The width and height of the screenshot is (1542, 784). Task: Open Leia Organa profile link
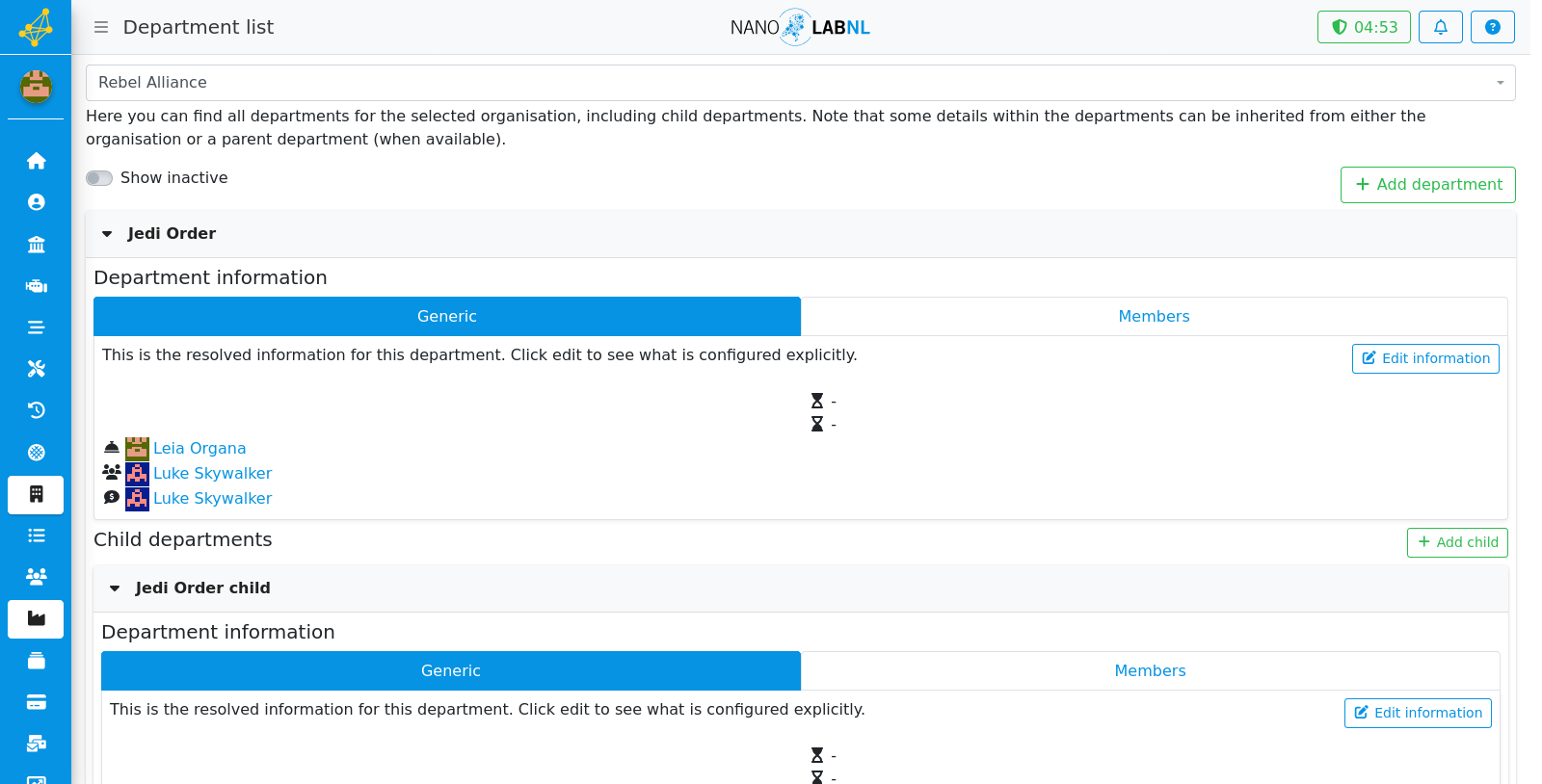coord(199,448)
